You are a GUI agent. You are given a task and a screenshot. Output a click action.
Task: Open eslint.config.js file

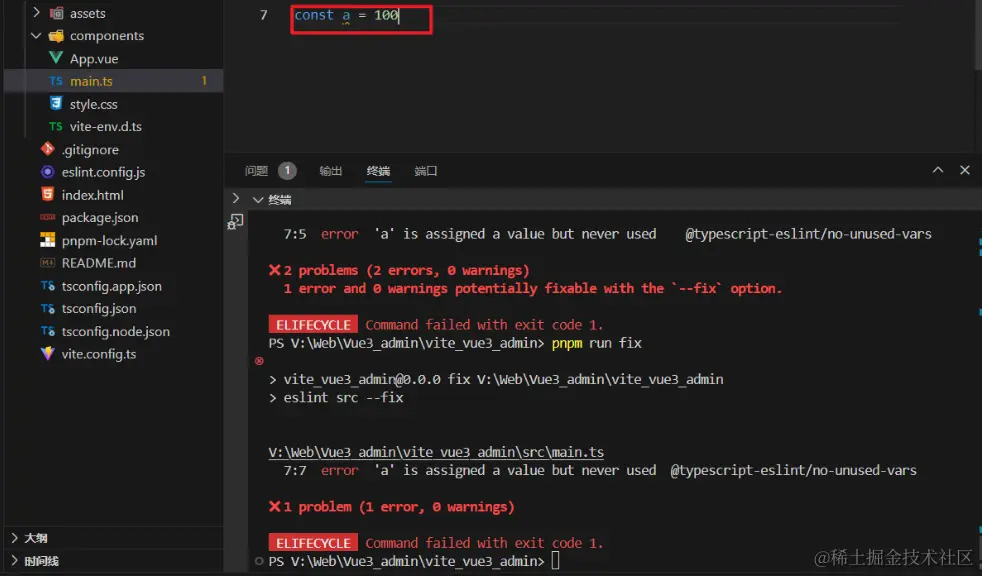pyautogui.click(x=103, y=172)
